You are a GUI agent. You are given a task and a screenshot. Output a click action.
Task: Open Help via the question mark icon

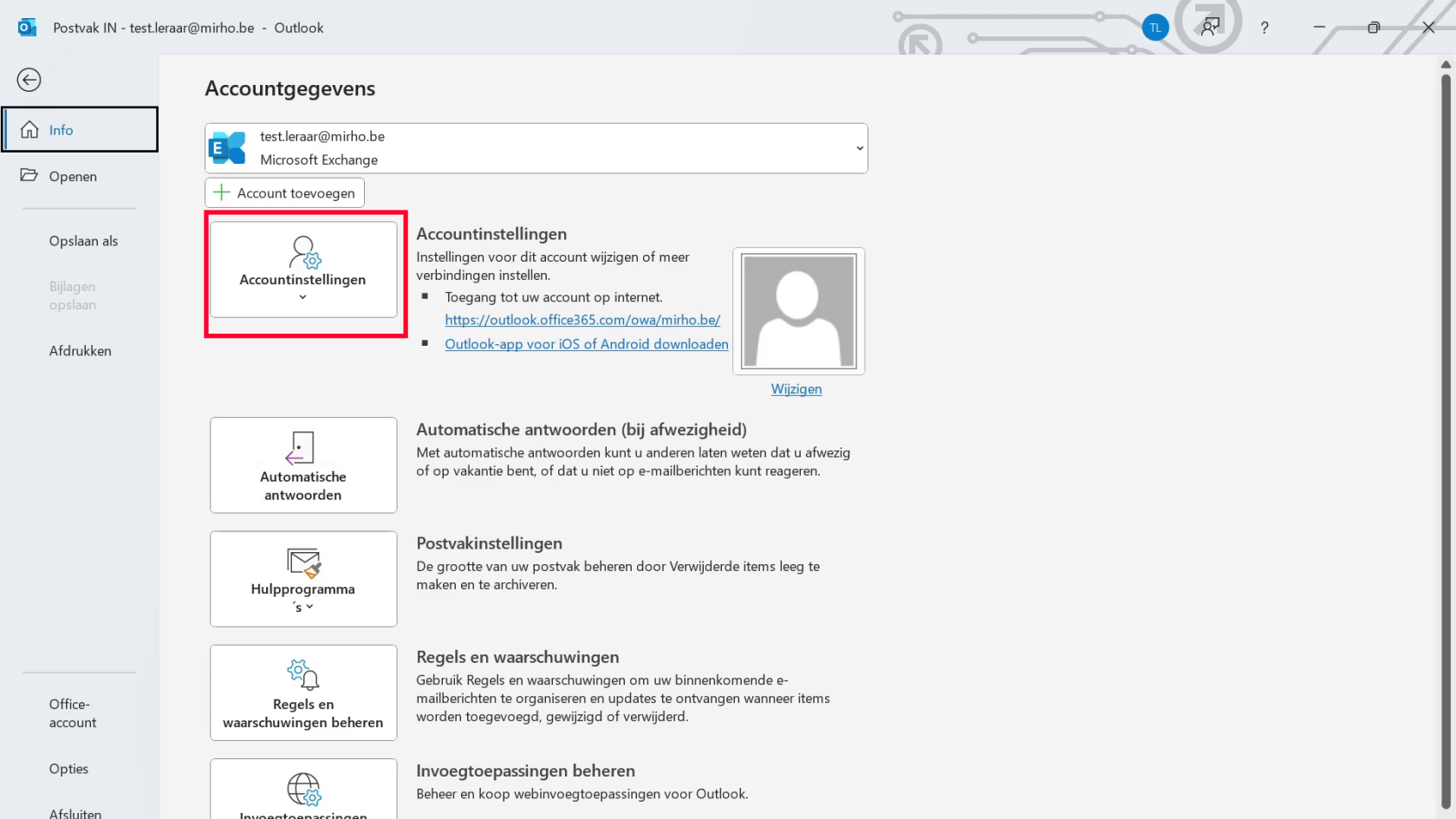point(1264,28)
